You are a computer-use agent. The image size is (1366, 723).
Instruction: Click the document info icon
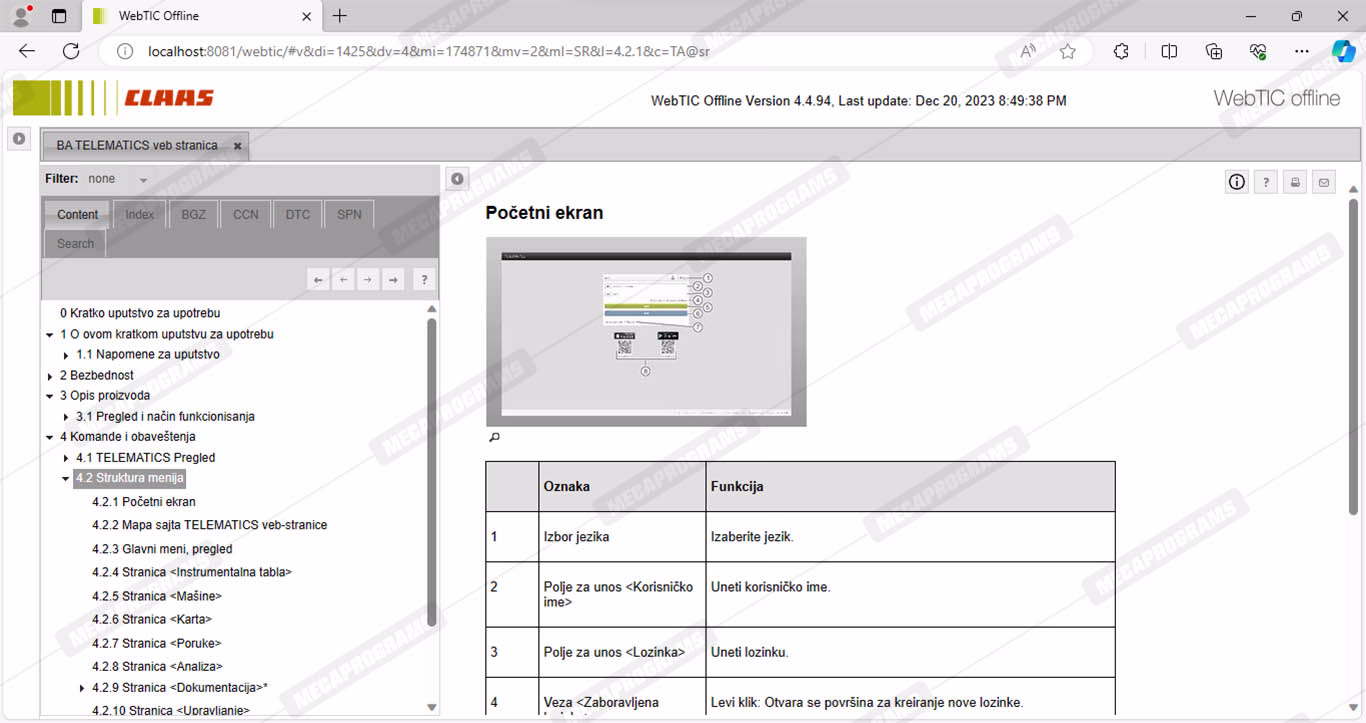point(1237,182)
